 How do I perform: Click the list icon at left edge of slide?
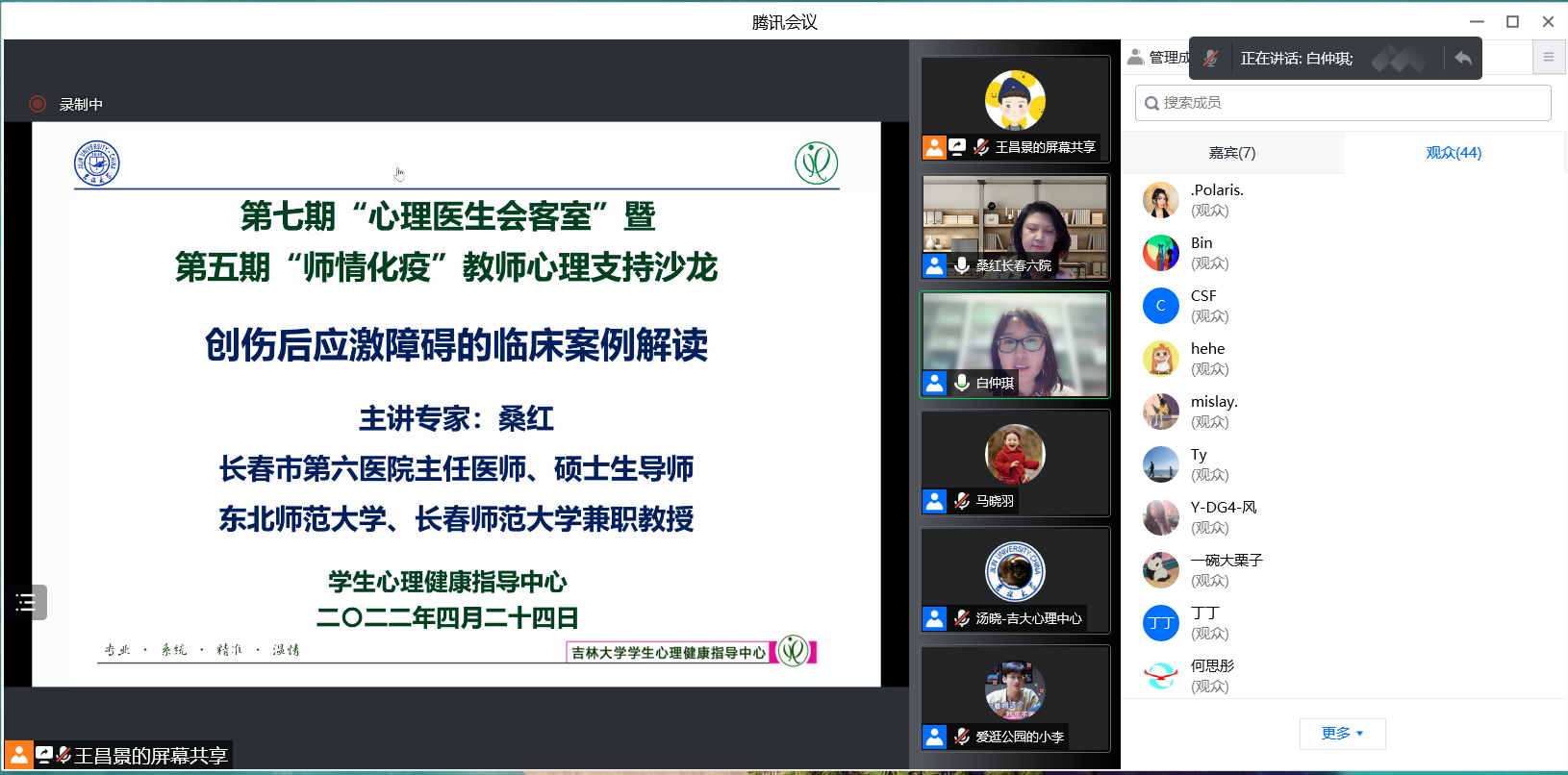click(x=26, y=603)
